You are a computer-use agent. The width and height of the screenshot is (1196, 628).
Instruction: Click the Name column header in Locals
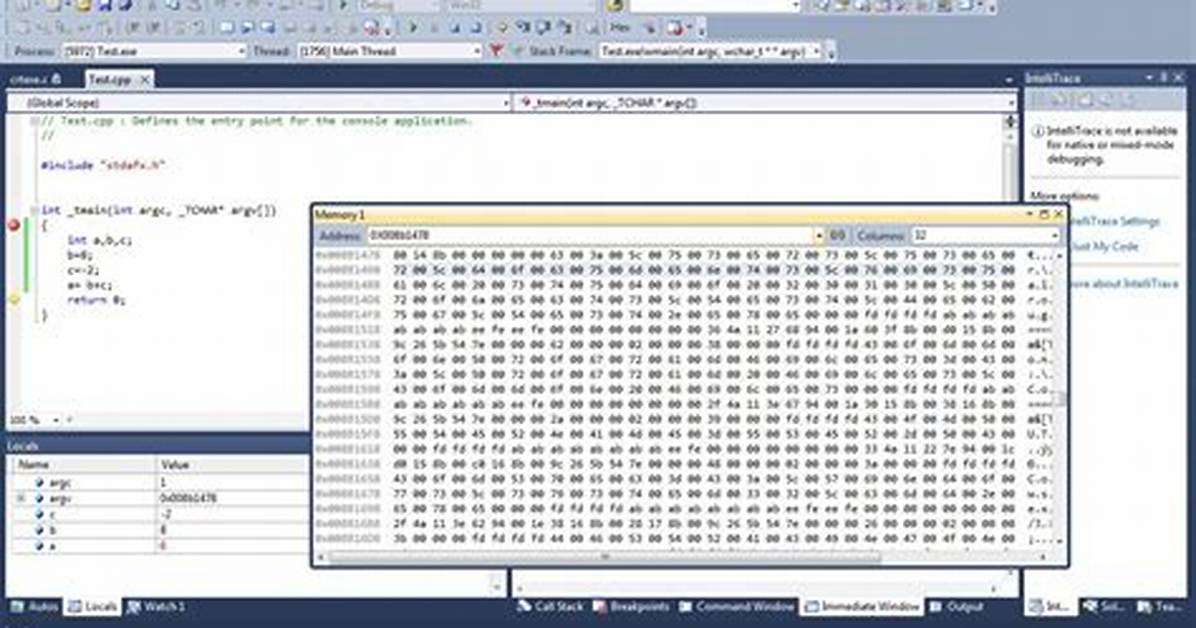82,464
